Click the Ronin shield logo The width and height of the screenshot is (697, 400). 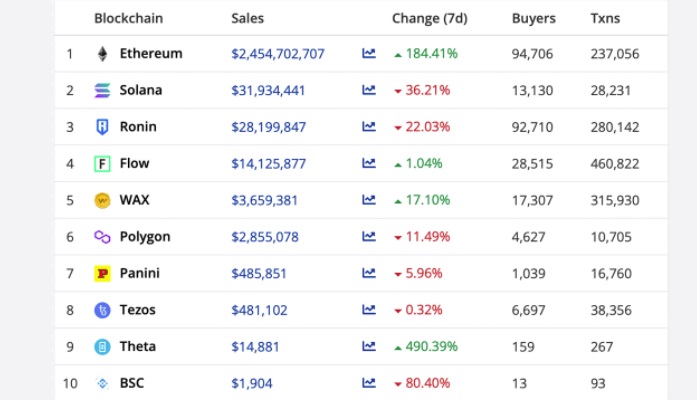tap(102, 127)
